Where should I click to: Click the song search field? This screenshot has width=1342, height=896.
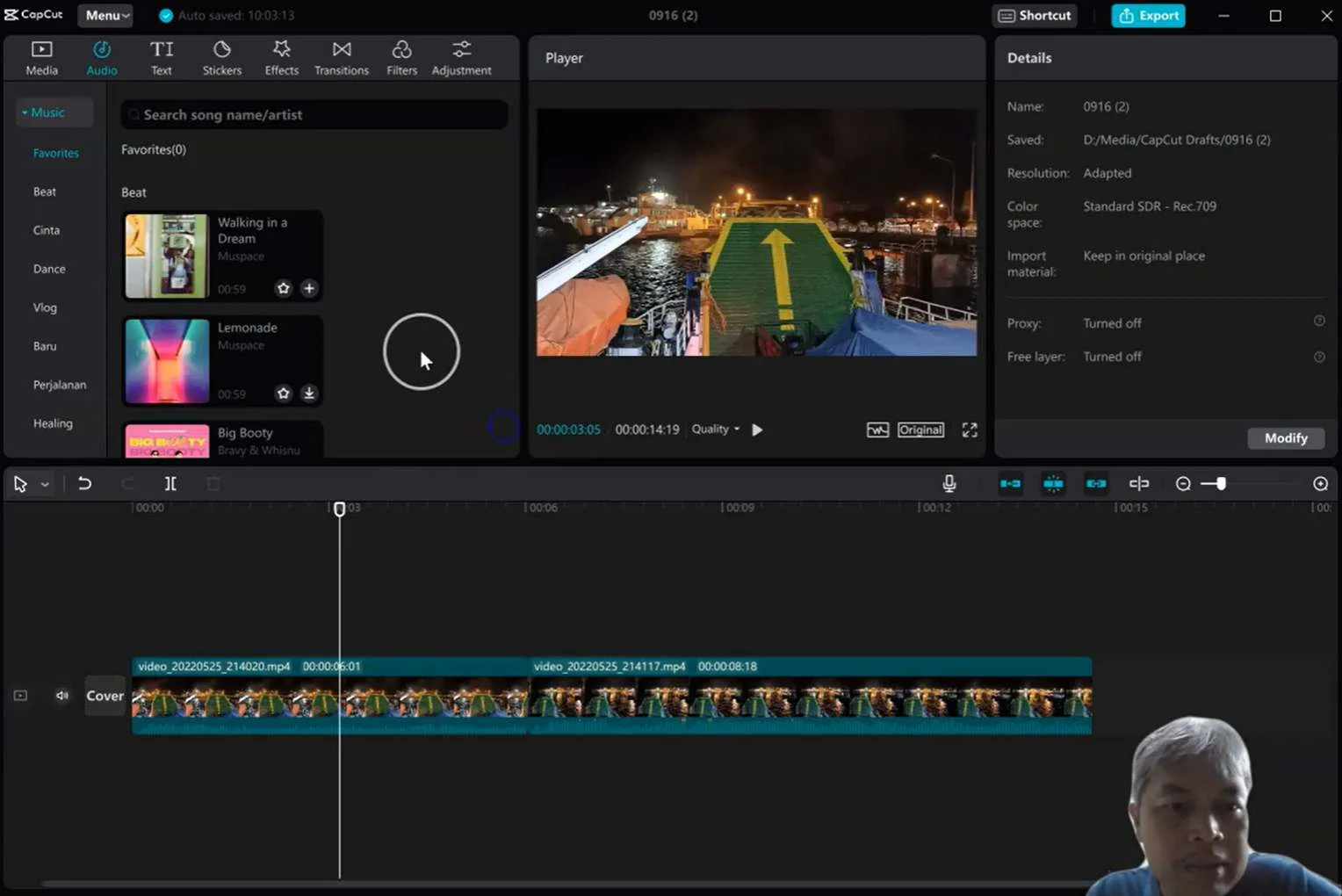314,114
